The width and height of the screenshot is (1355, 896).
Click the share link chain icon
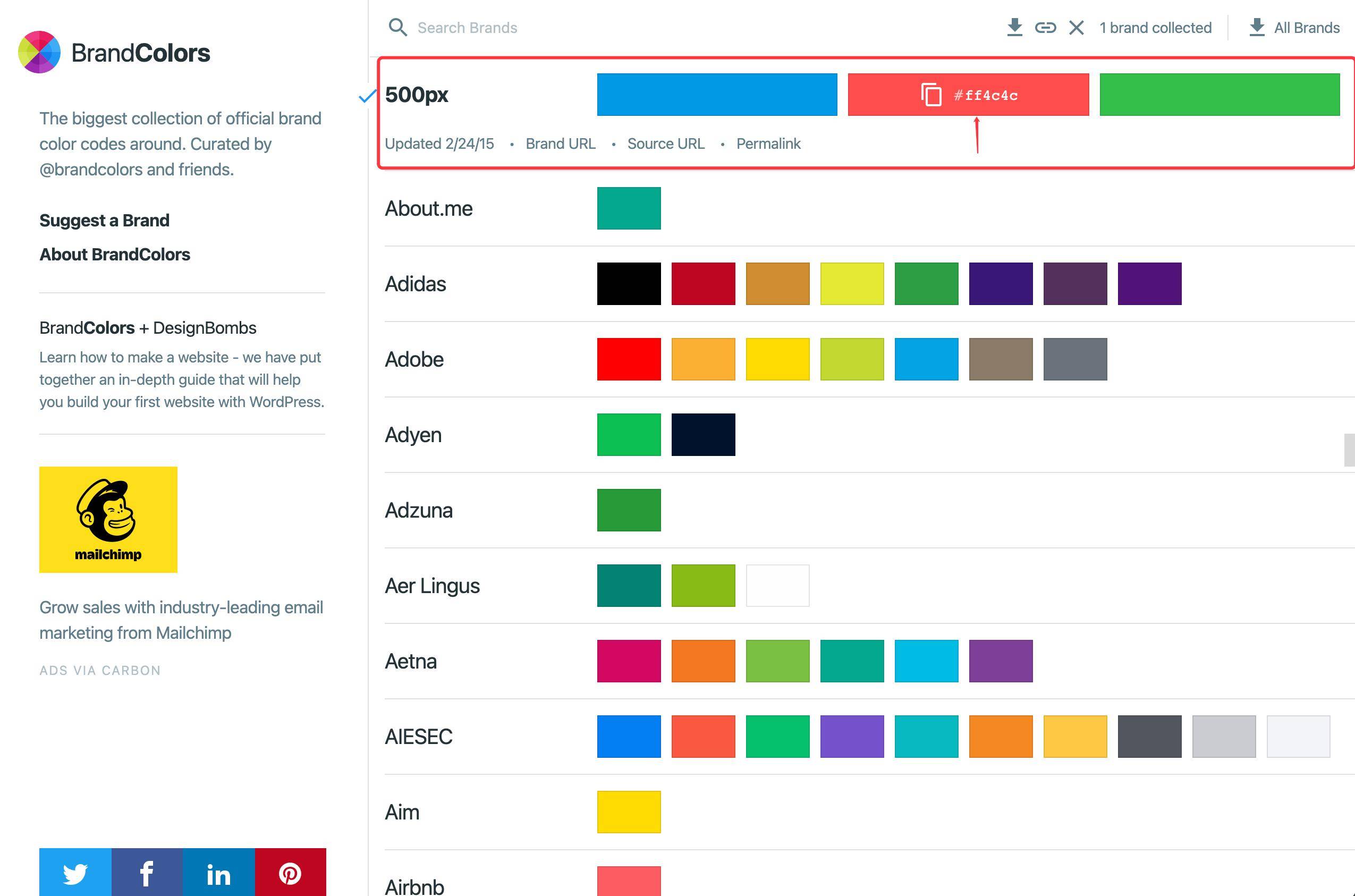(x=1045, y=28)
